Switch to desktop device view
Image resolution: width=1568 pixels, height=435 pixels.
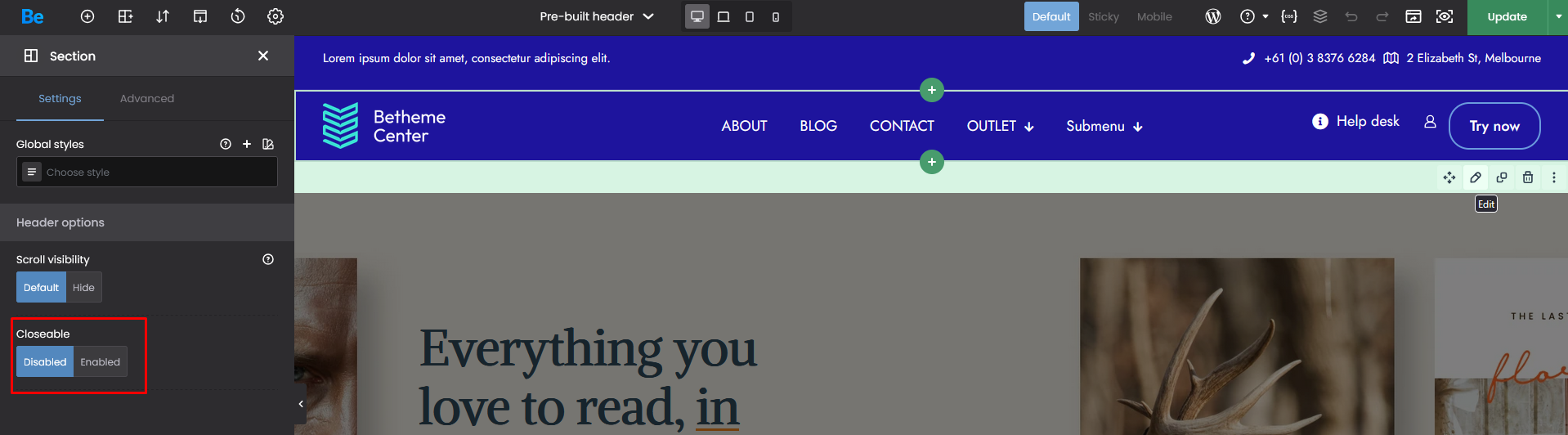click(697, 16)
